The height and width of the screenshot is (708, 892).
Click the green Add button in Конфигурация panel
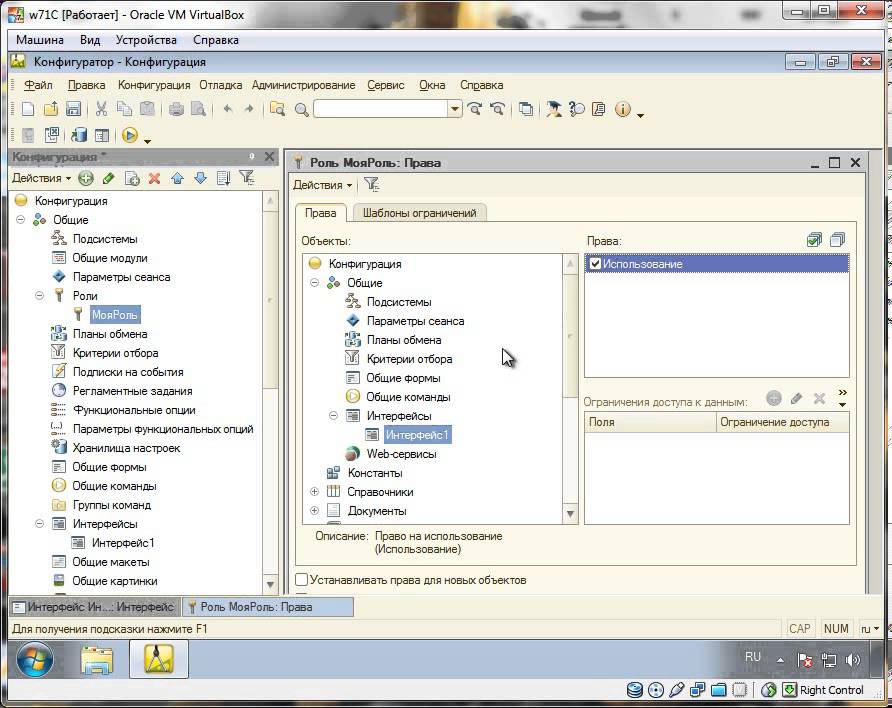tap(86, 178)
